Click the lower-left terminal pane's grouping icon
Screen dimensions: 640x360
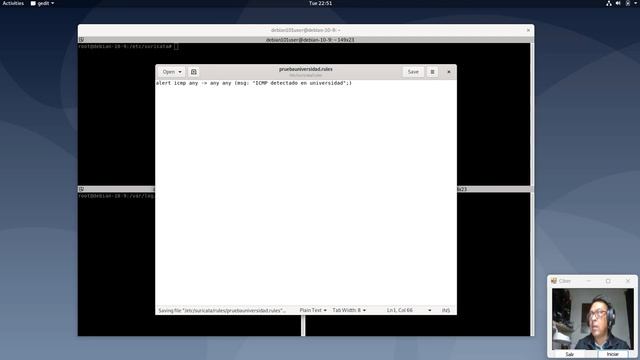click(81, 189)
